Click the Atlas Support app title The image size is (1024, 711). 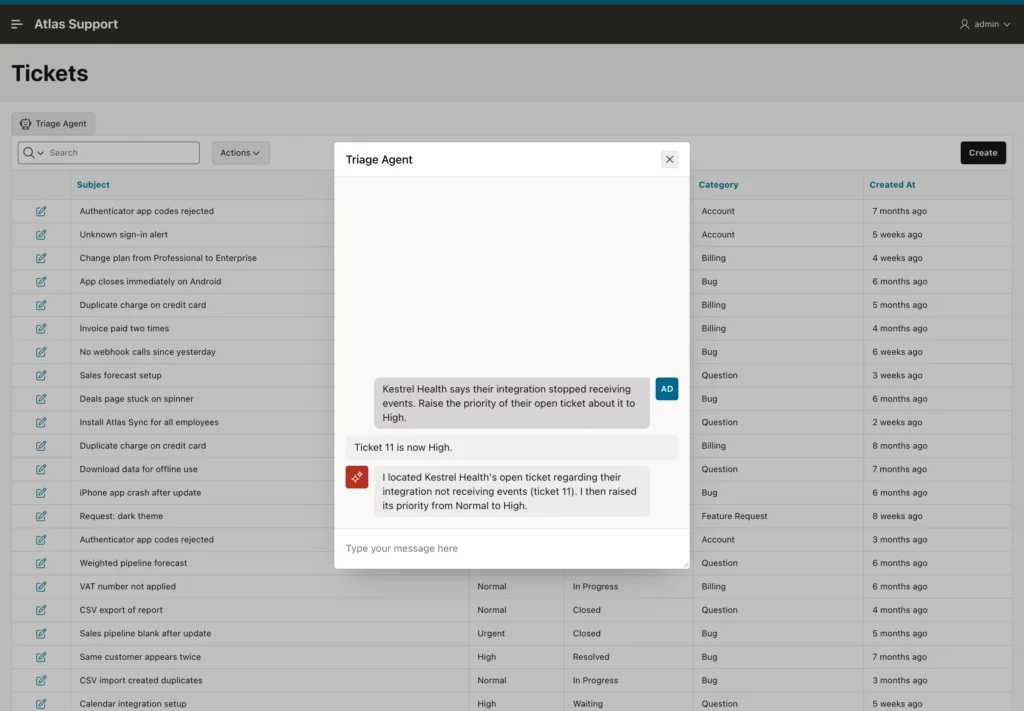[x=76, y=24]
